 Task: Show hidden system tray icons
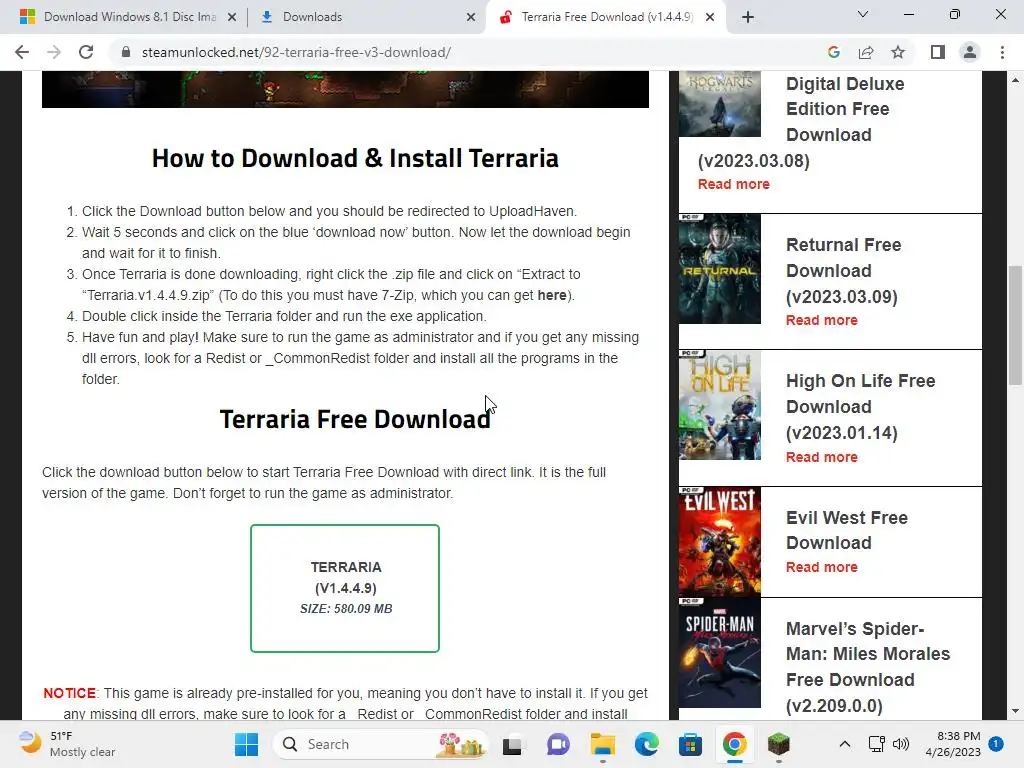844,744
